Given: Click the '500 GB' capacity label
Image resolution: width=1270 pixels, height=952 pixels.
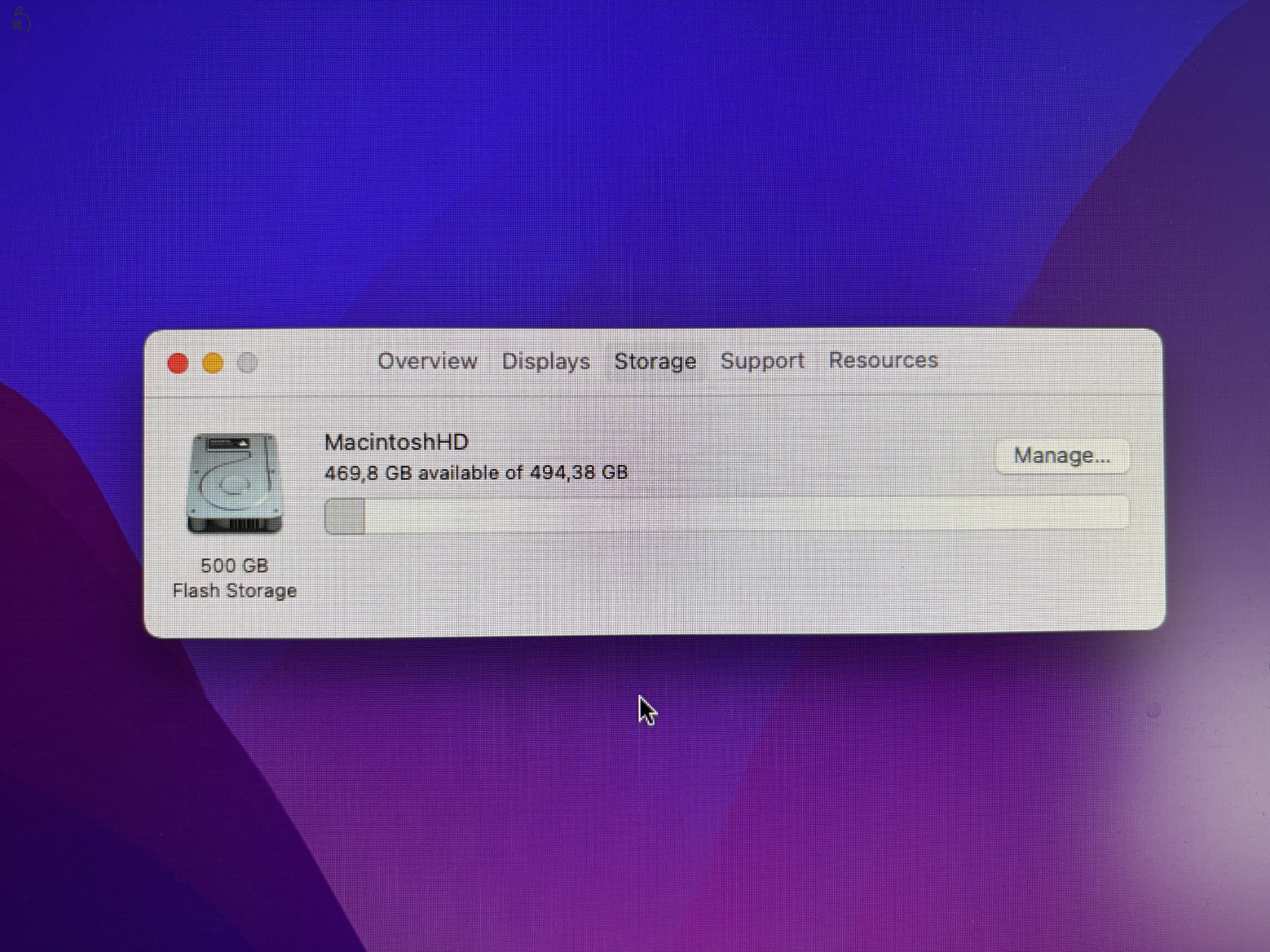Looking at the screenshot, I should 234,566.
